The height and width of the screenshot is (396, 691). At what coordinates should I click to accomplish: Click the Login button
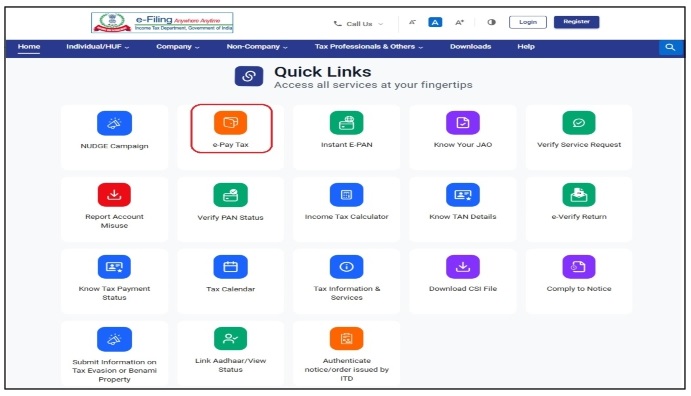click(x=528, y=22)
